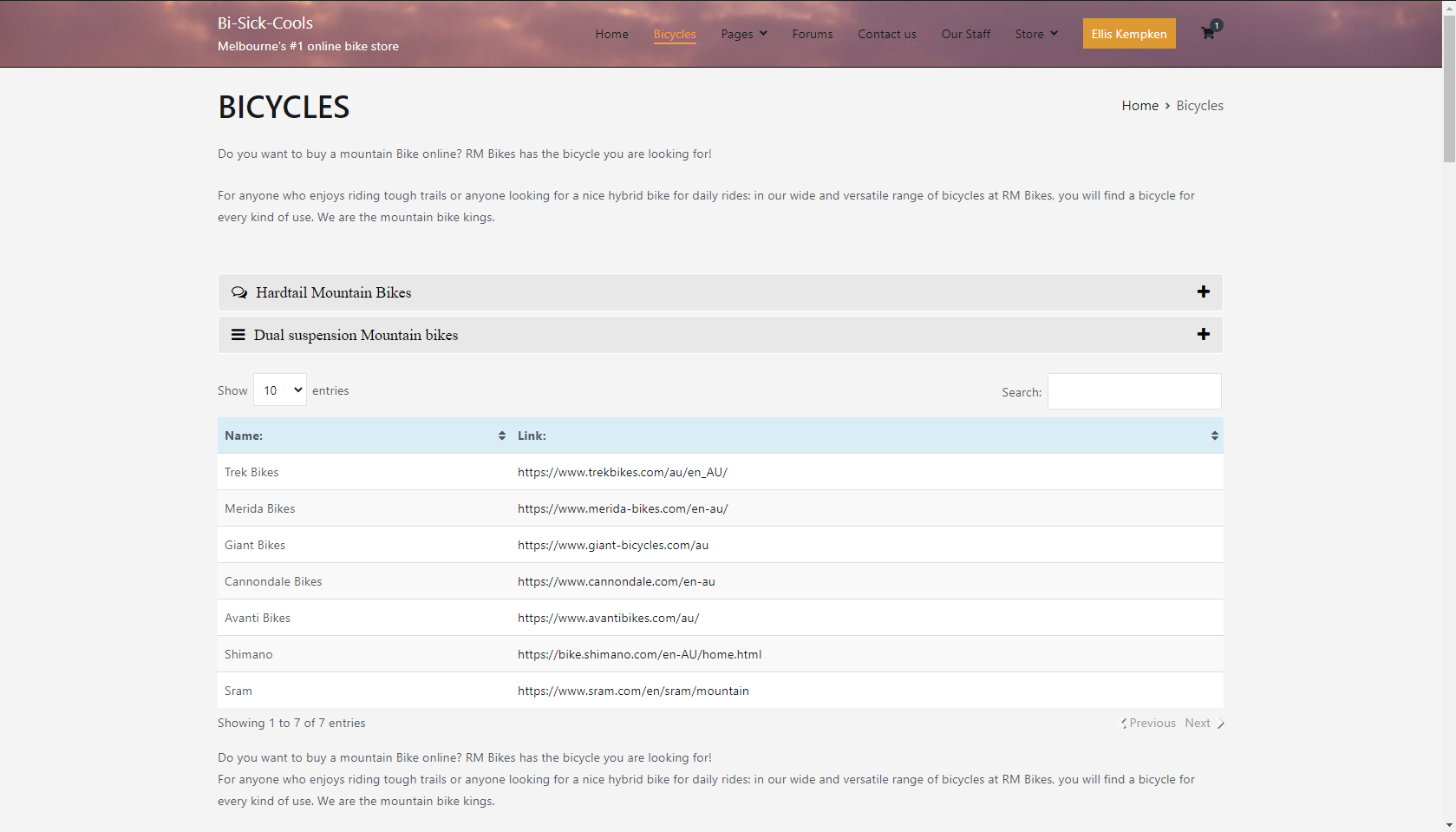The width and height of the screenshot is (1456, 832).
Task: Click the scrollbar down arrow
Action: (x=1449, y=825)
